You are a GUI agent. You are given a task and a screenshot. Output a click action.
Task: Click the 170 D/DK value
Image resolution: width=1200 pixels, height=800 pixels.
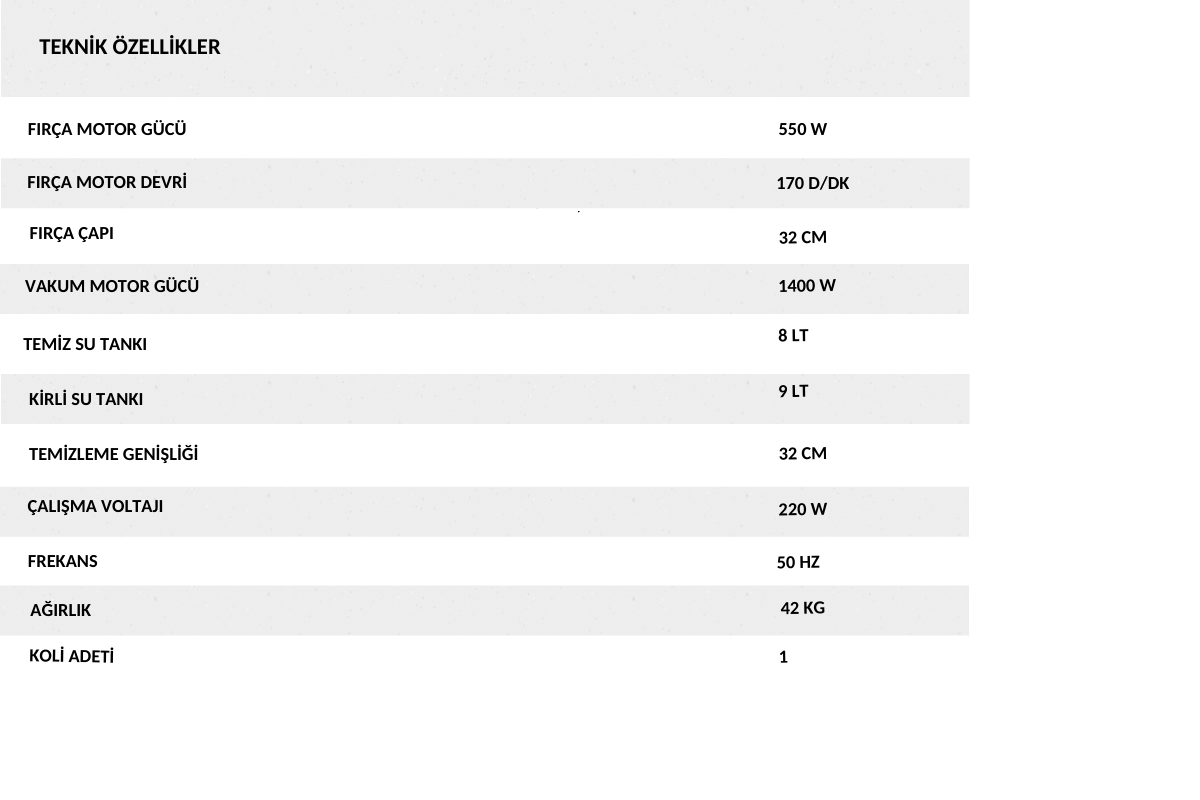(813, 183)
